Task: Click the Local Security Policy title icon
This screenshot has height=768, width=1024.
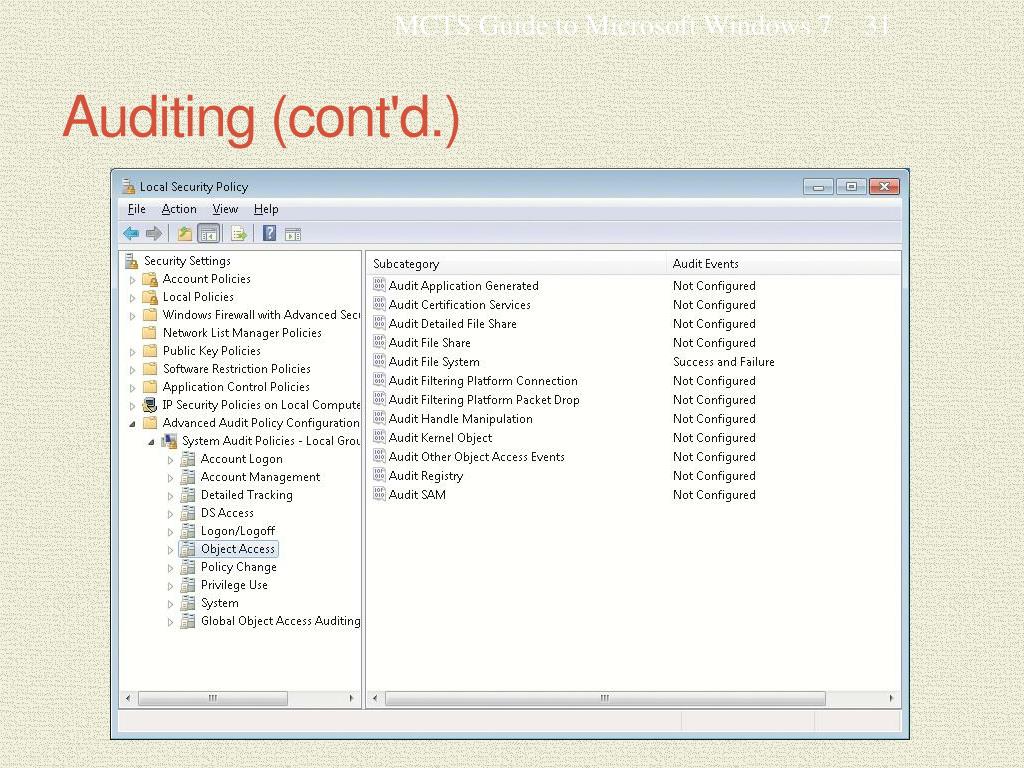Action: pyautogui.click(x=129, y=186)
